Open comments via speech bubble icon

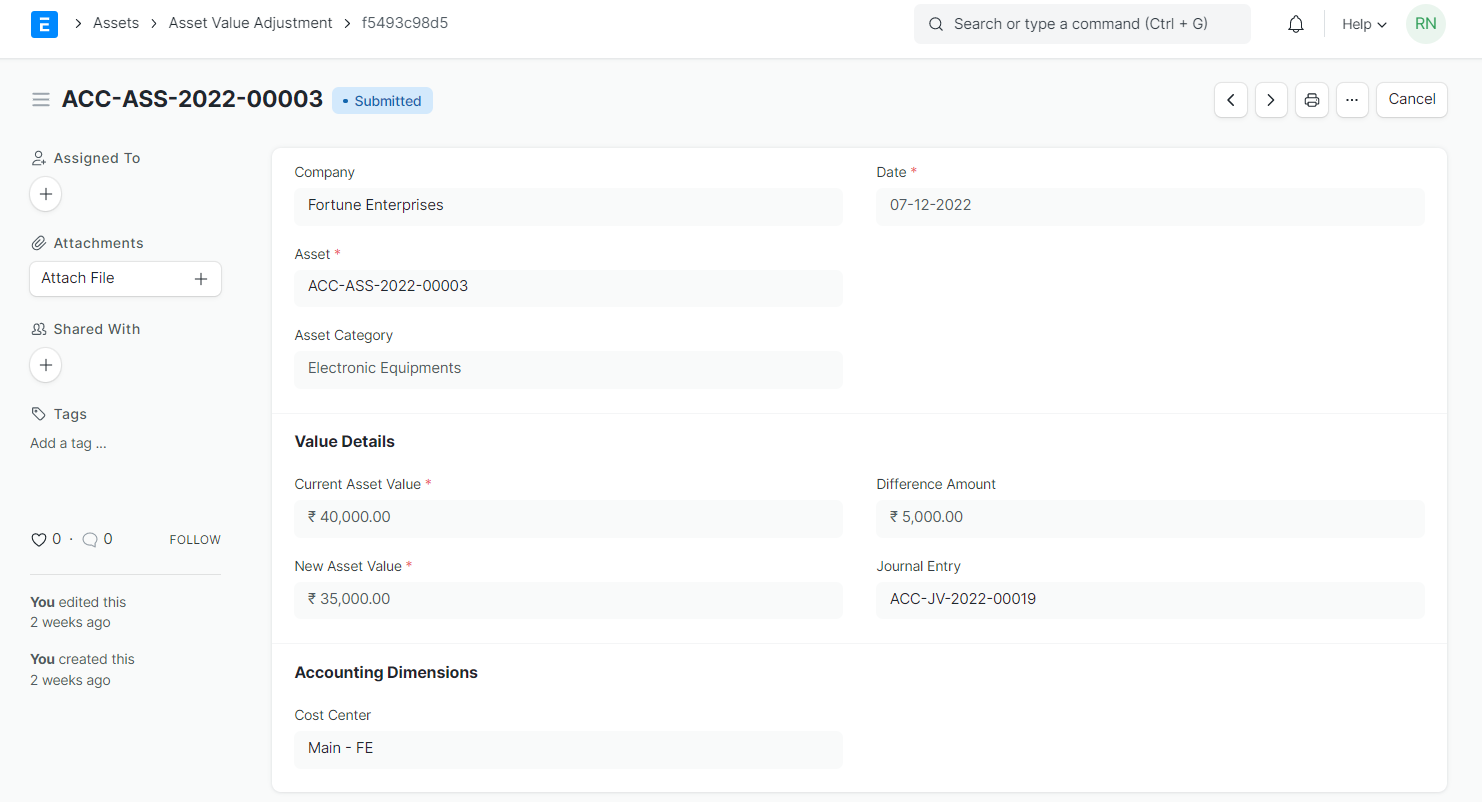pyautogui.click(x=90, y=540)
